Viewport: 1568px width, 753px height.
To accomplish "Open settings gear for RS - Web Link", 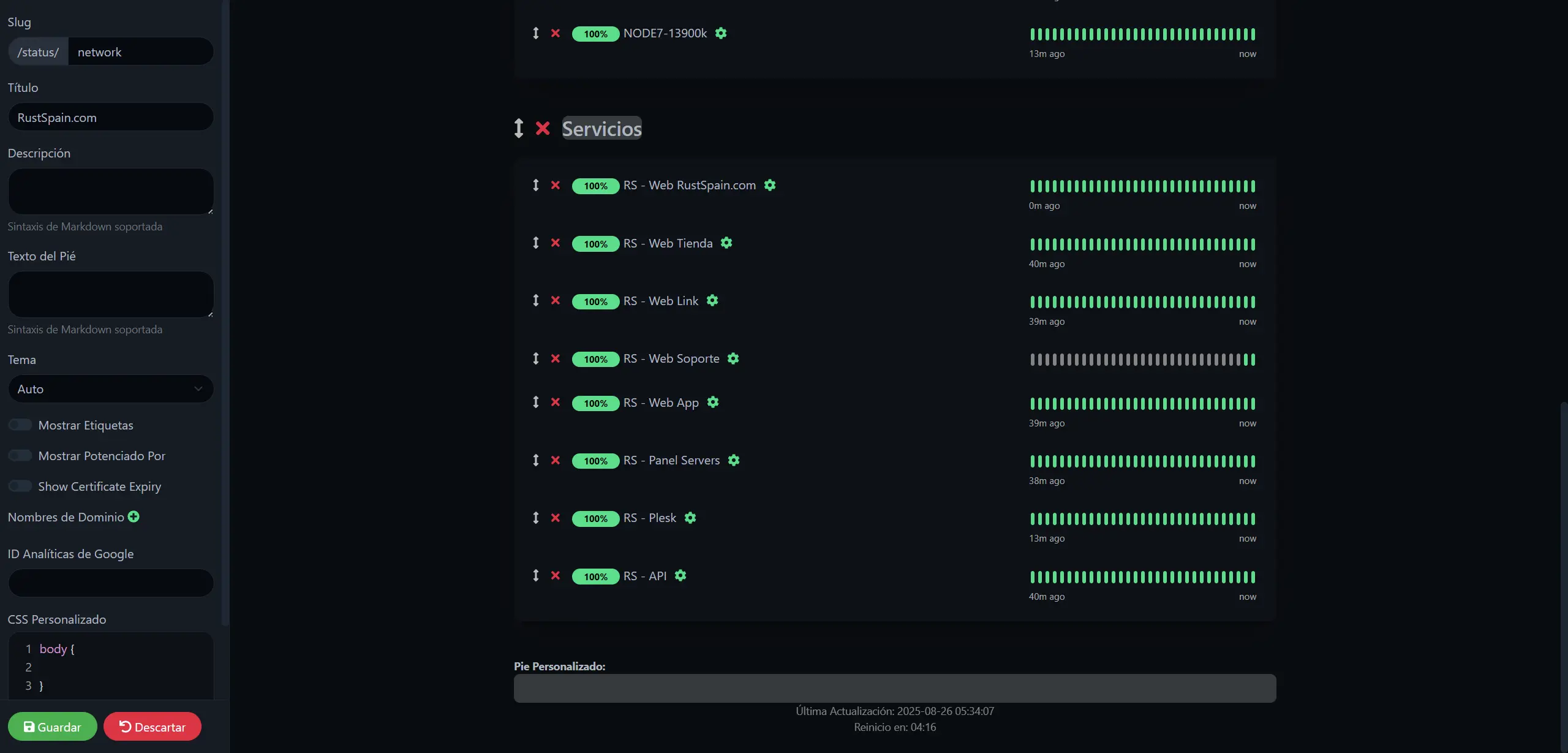I will tap(712, 300).
